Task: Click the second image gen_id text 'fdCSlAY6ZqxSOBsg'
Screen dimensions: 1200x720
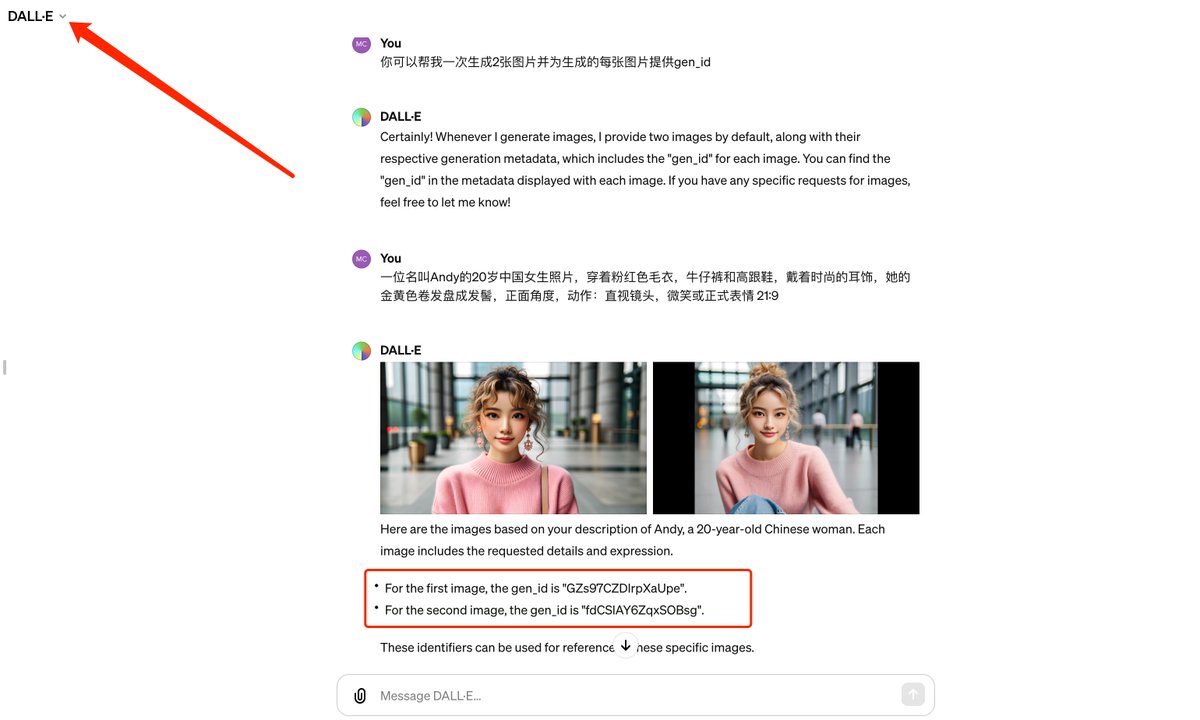Action: 644,610
